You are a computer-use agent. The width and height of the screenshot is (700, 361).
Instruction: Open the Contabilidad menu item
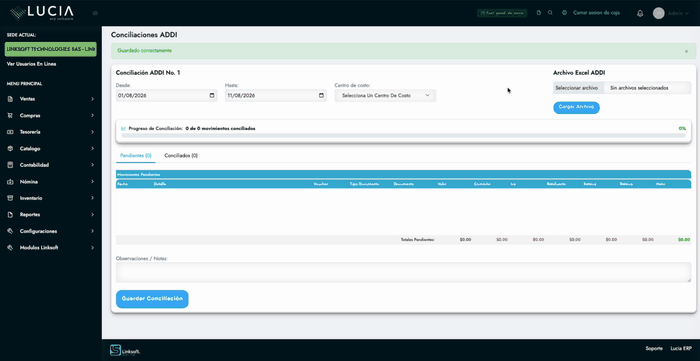(51, 165)
